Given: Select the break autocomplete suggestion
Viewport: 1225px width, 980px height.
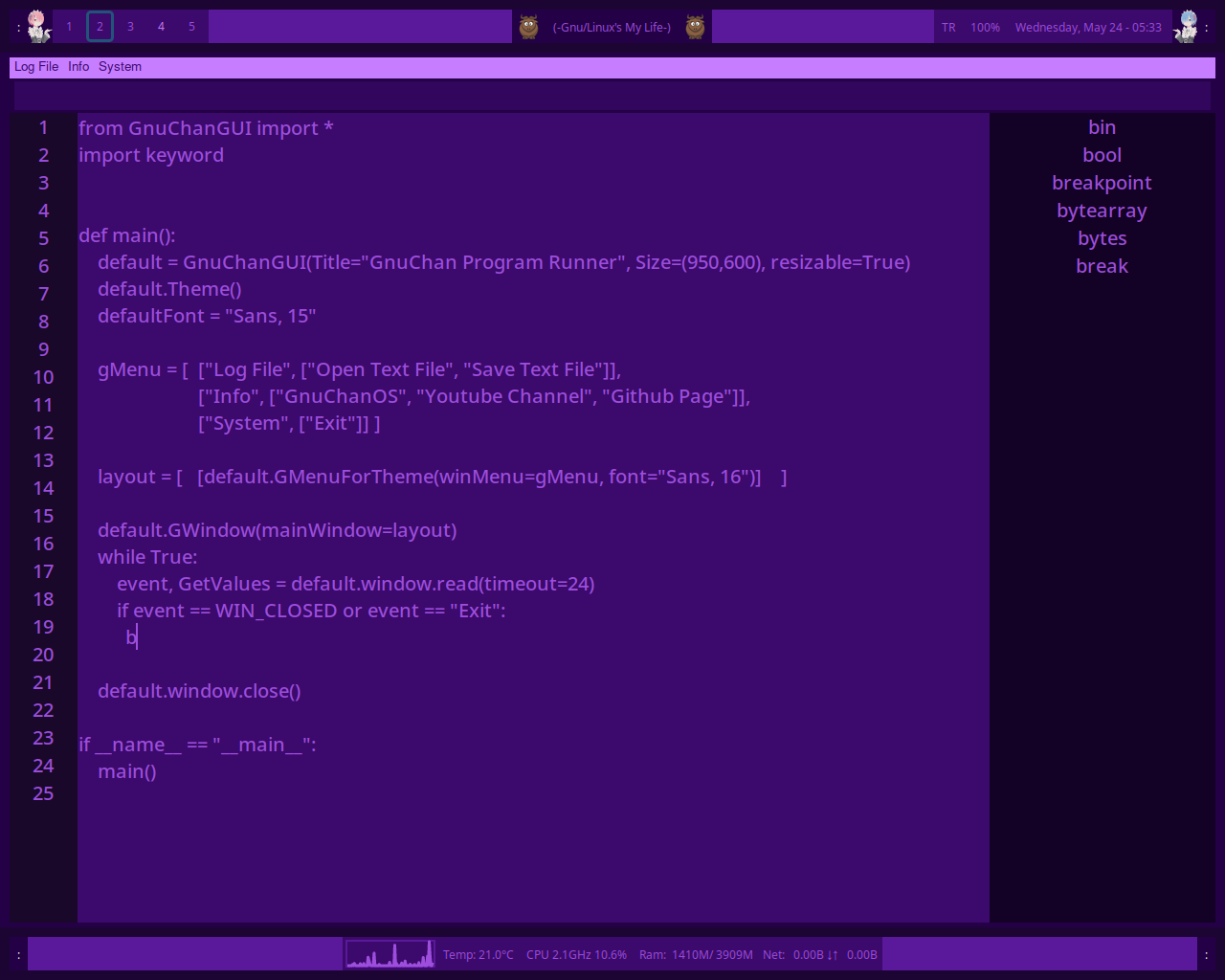Looking at the screenshot, I should pos(1102,266).
